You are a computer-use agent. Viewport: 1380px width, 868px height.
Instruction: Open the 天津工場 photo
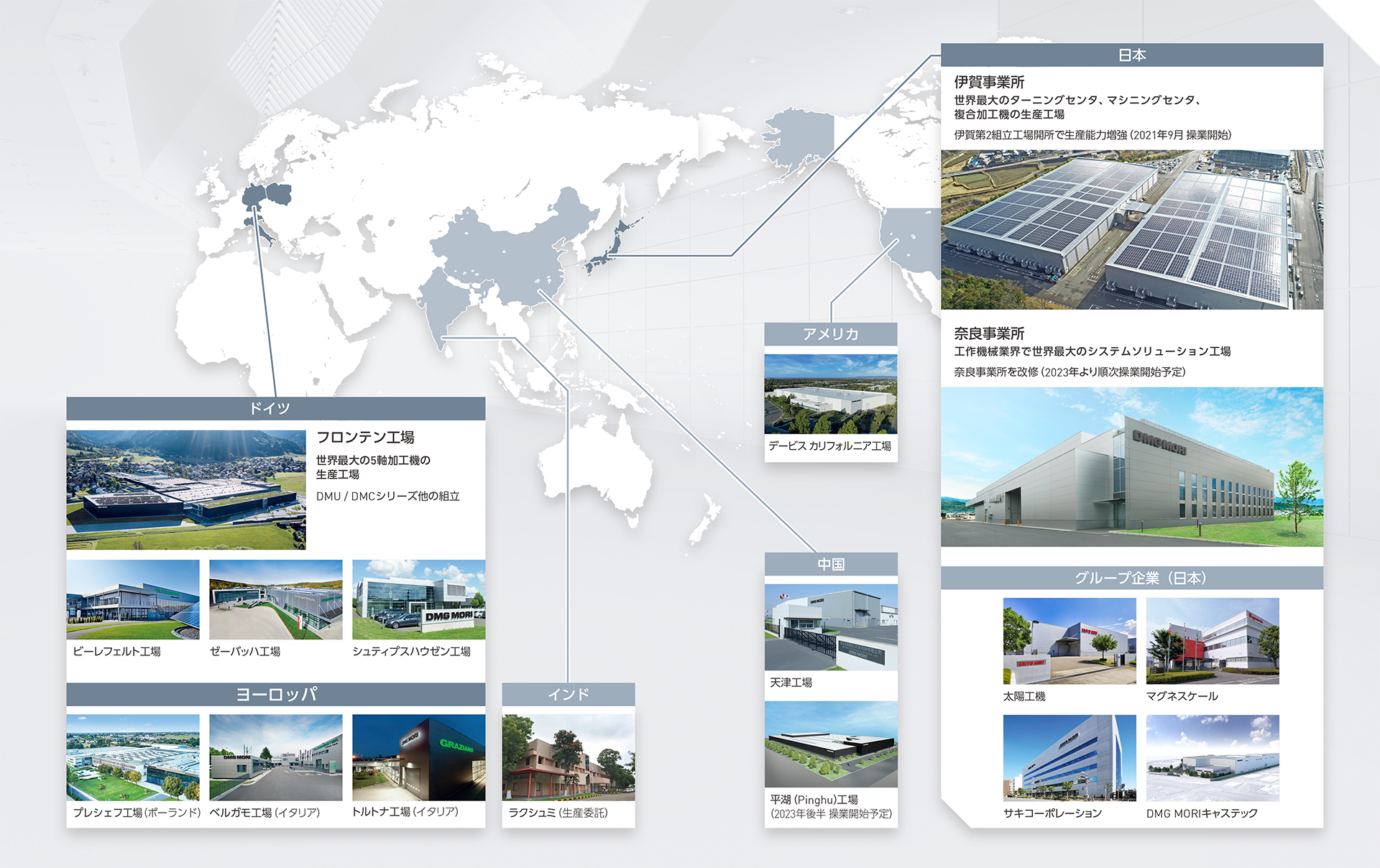click(831, 627)
